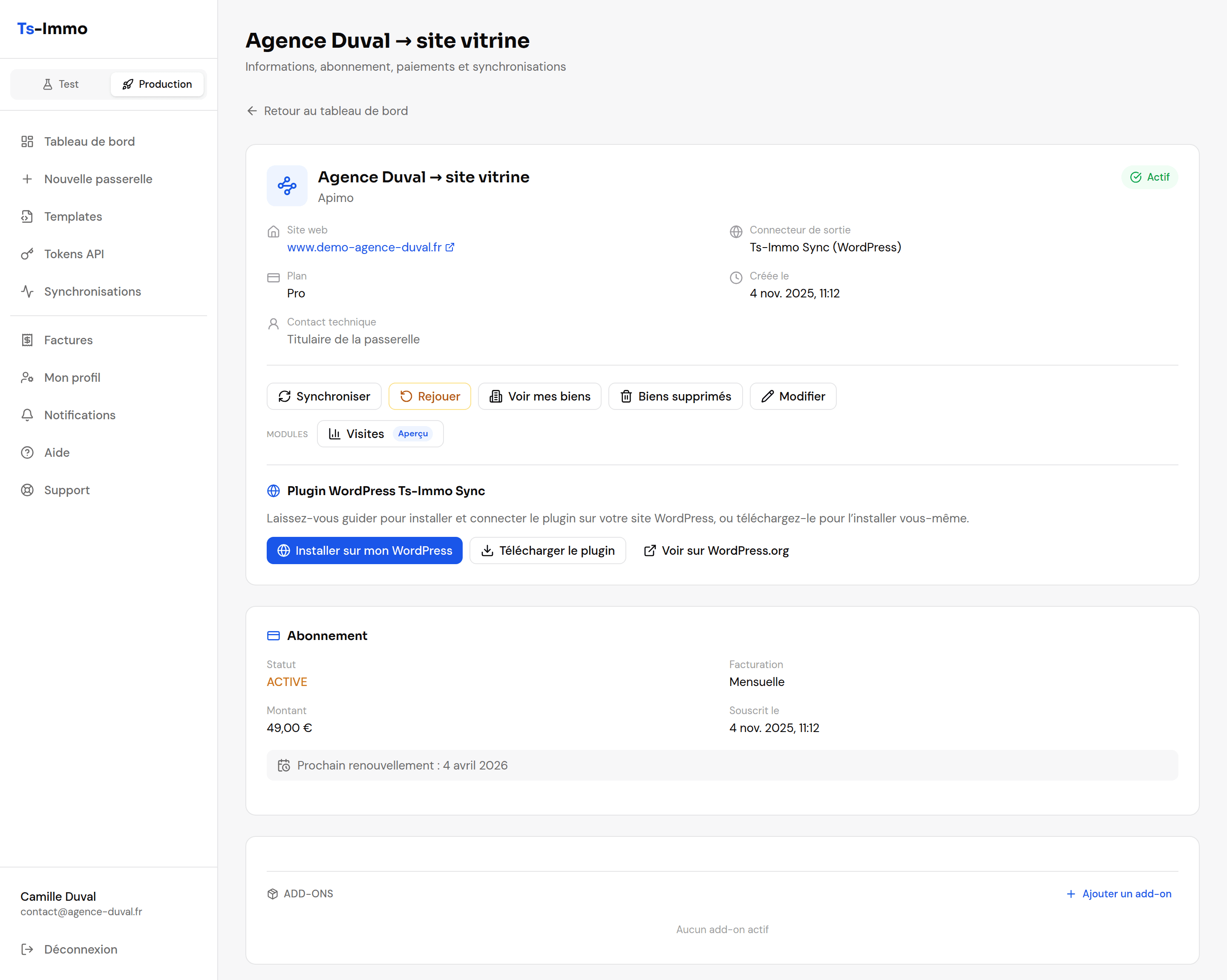Click the Connecteur de sortie globe icon
Image resolution: width=1227 pixels, height=980 pixels.
737,232
